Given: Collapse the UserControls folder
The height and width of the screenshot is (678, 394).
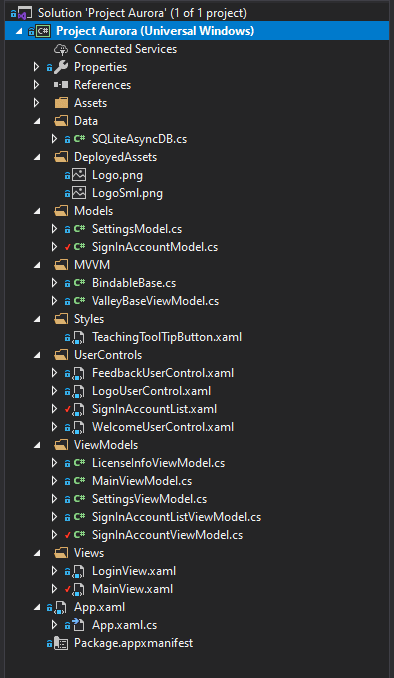Looking at the screenshot, I should click(x=37, y=355).
